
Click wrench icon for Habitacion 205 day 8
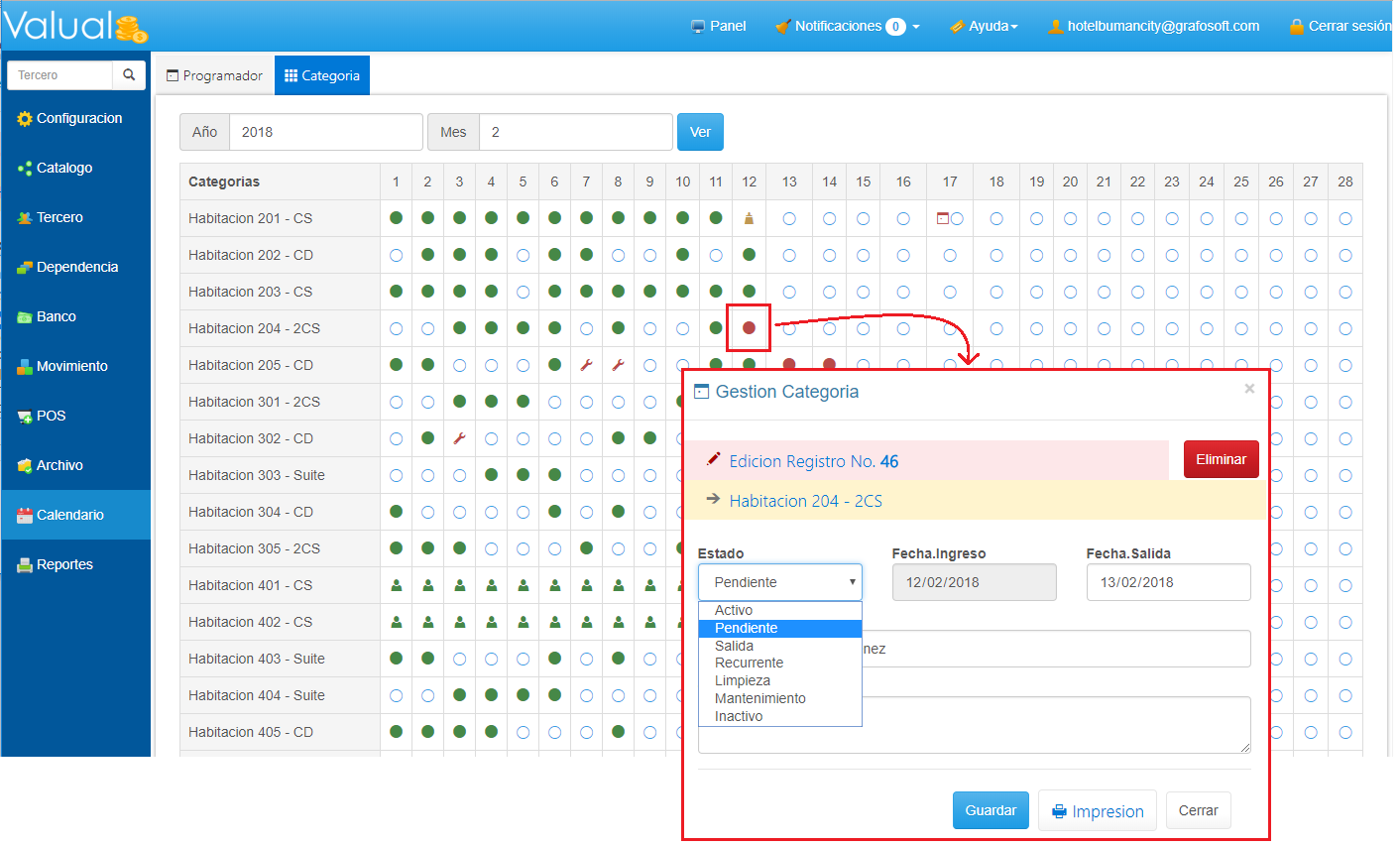point(618,365)
